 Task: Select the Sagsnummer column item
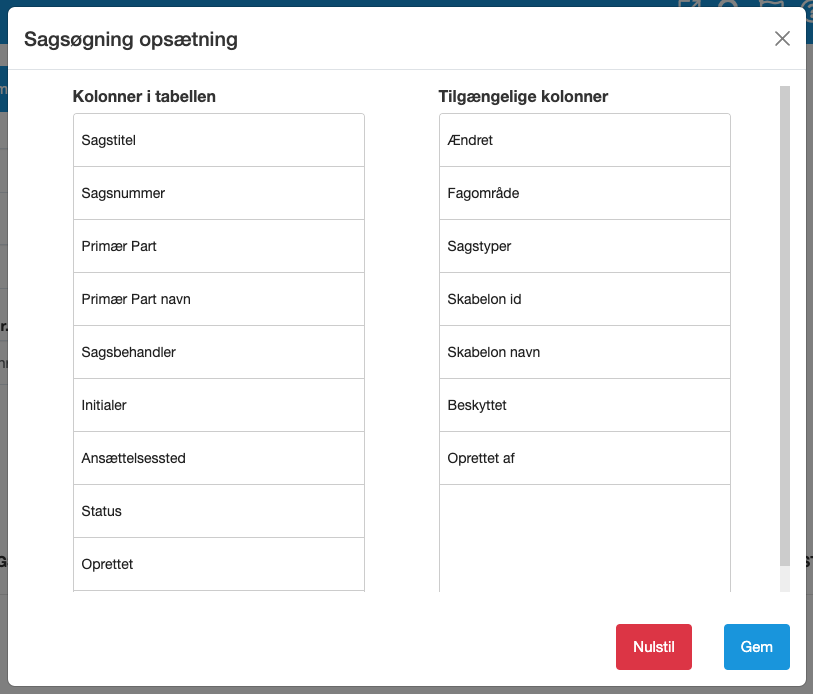tap(218, 193)
